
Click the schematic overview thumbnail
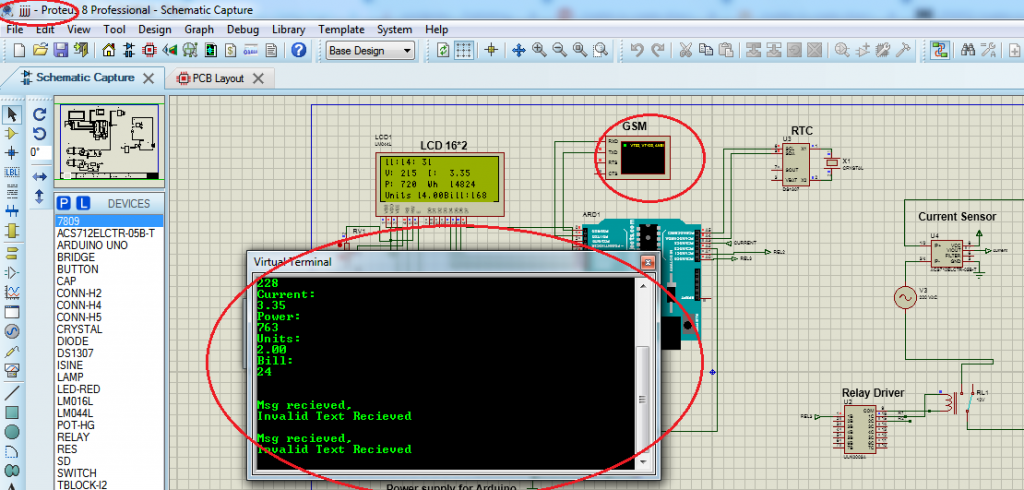tap(108, 140)
